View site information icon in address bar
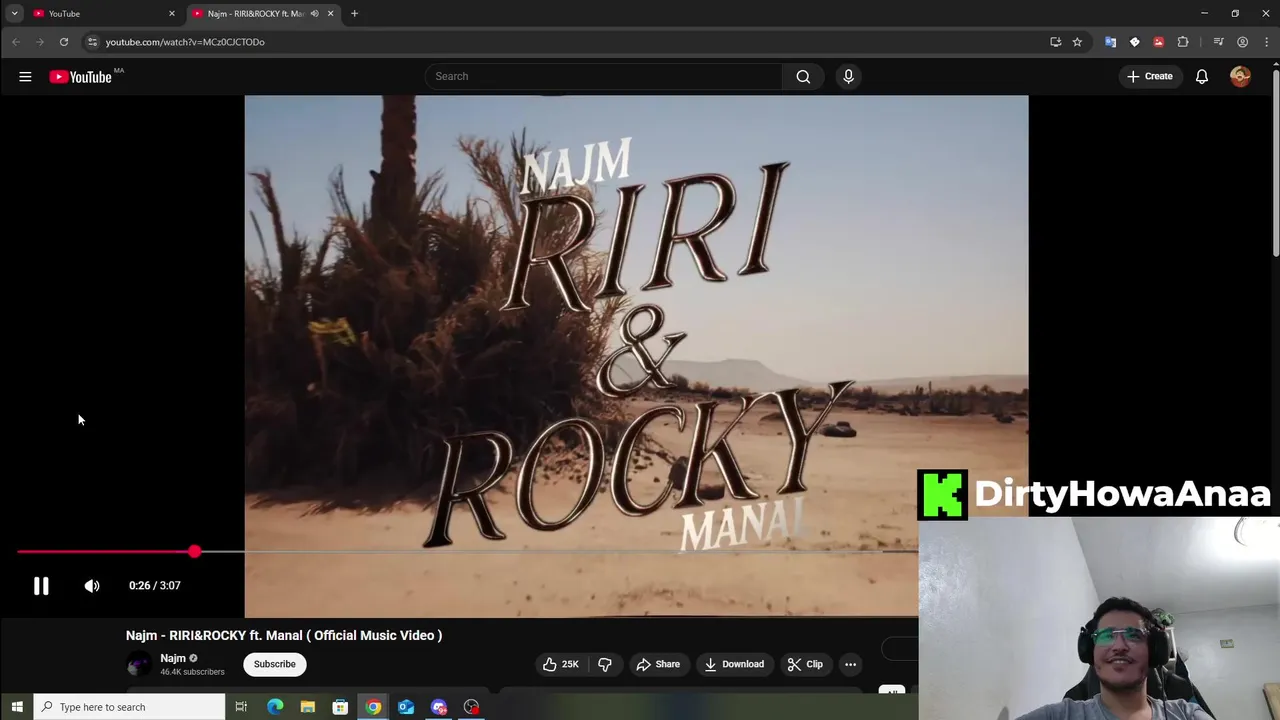1280x720 pixels. [92, 42]
